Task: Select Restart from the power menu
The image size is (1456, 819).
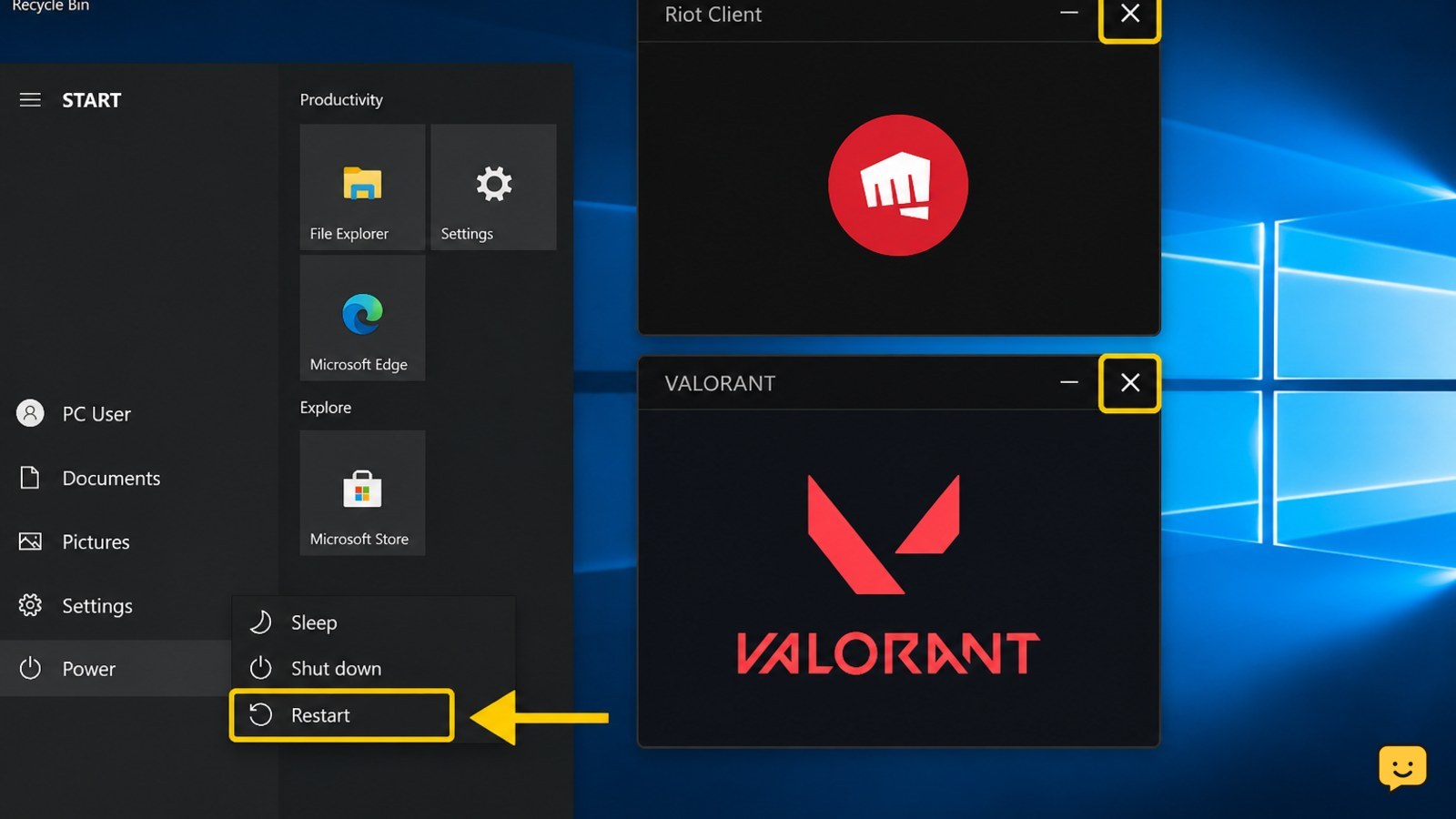Action: (x=342, y=715)
